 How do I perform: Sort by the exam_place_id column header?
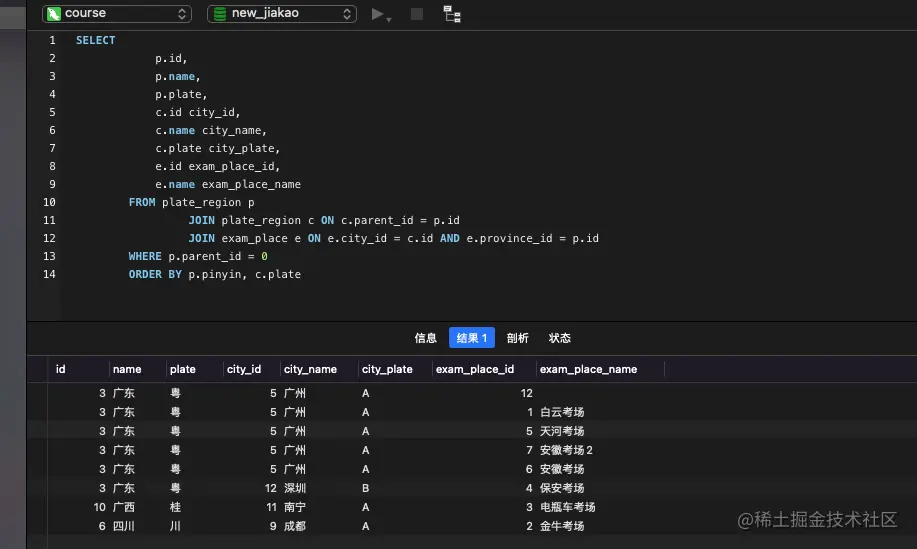[475, 369]
